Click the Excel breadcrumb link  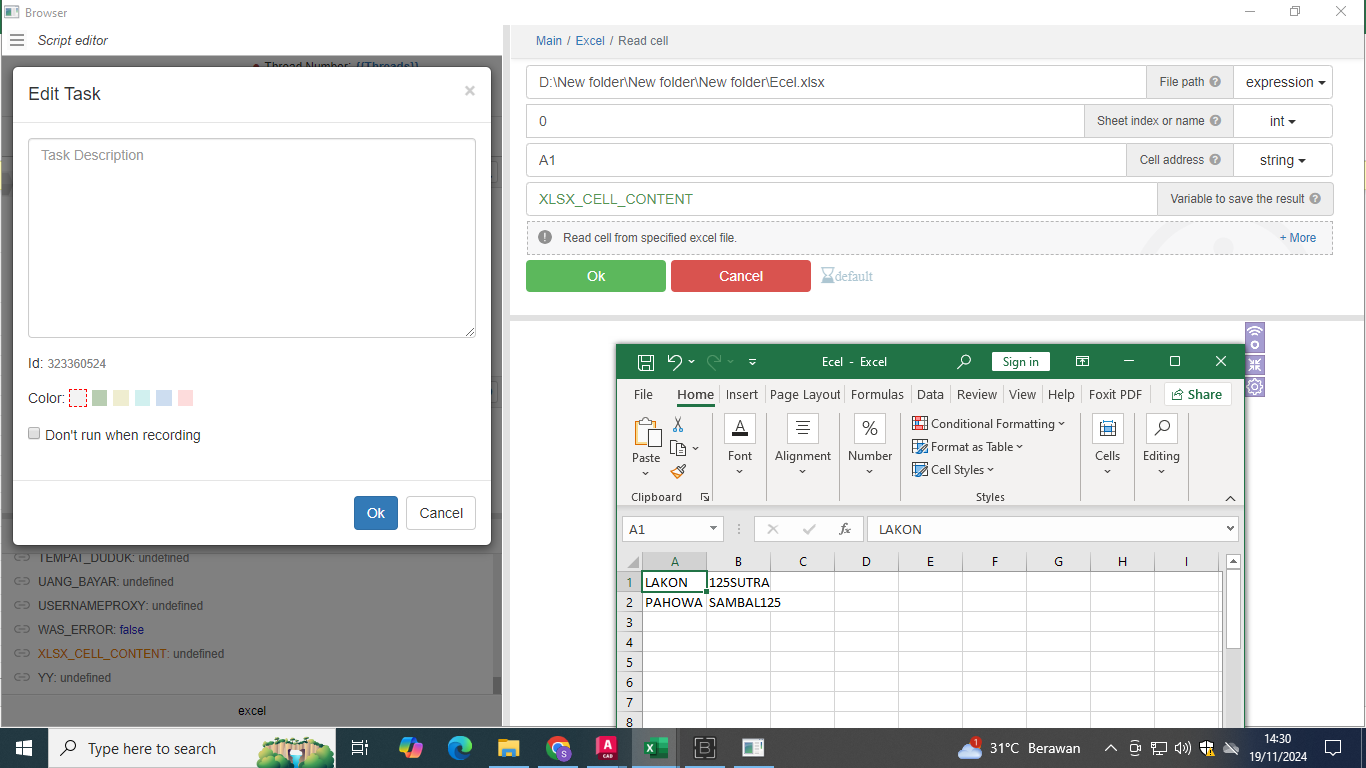[x=590, y=41]
